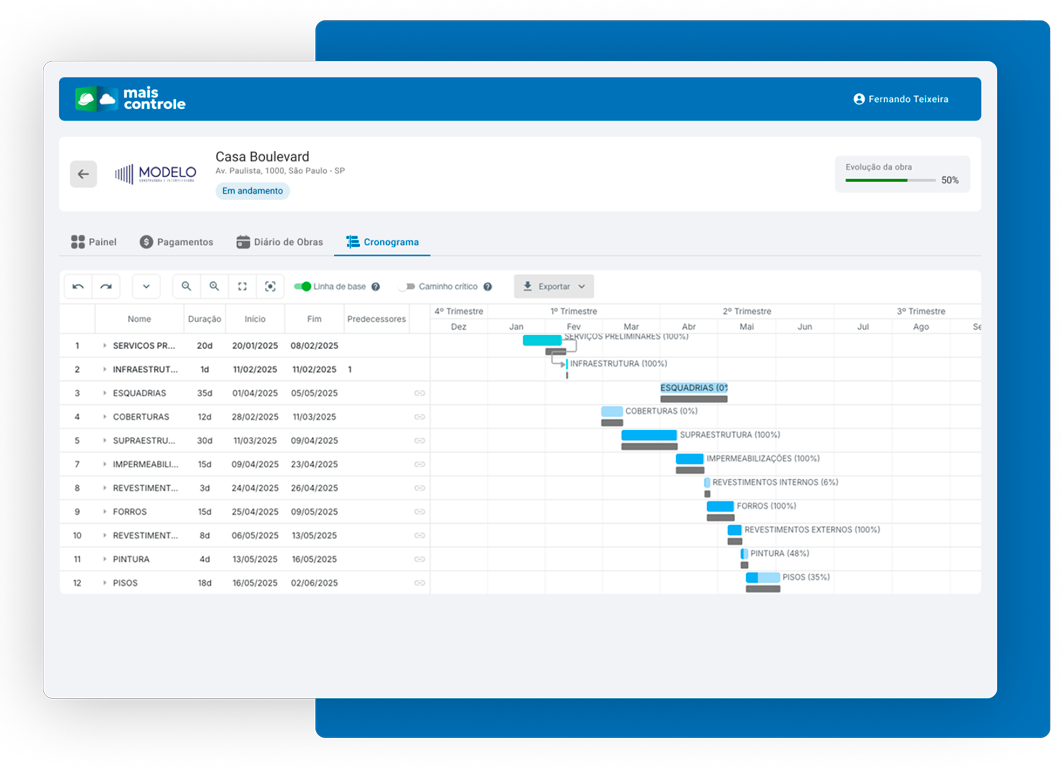Screen dimensions: 1063x768
Task: Click the undo arrow in the toolbar
Action: coord(78,287)
